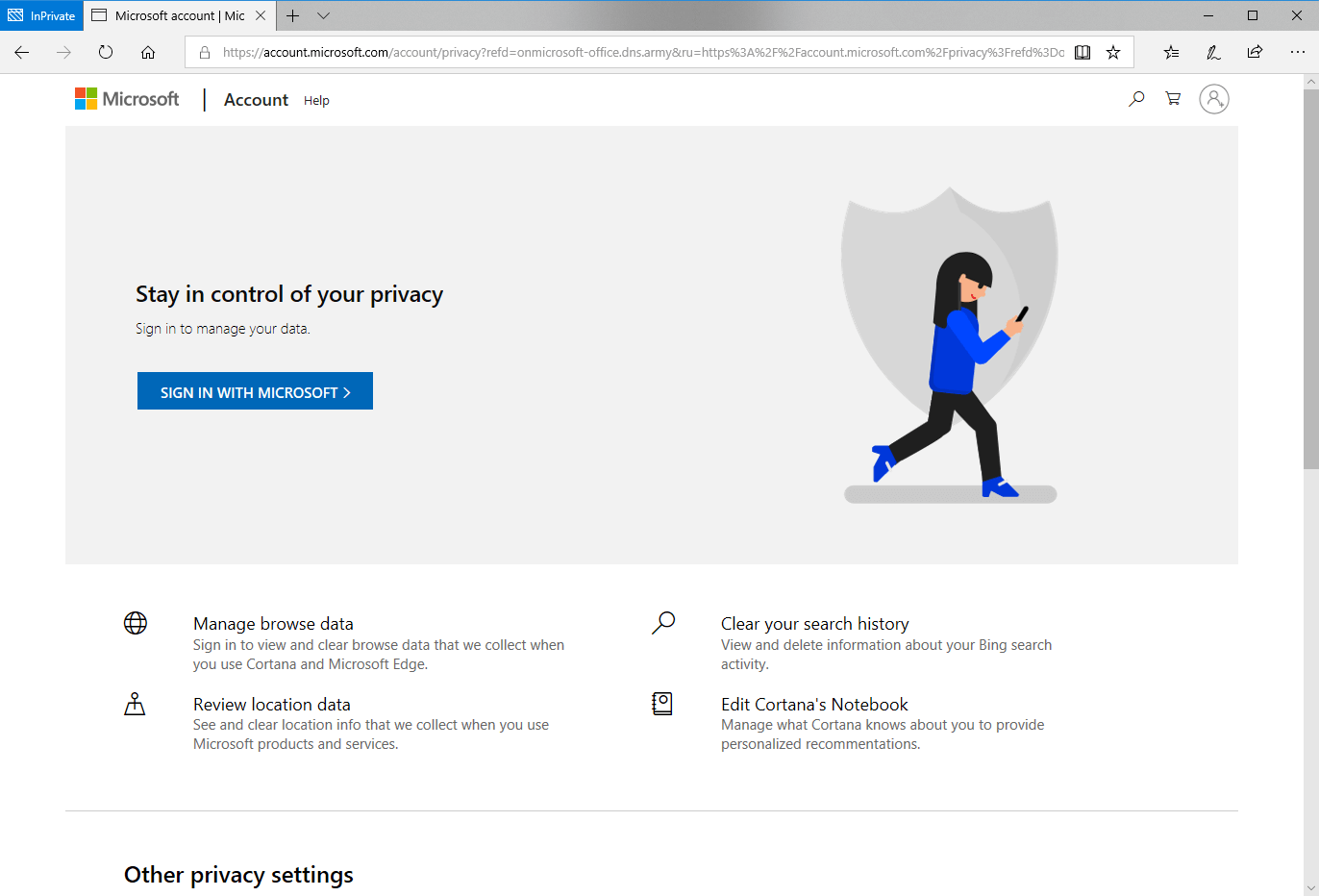Click the Microsoft logo
Viewport: 1319px width, 896px height.
[127, 99]
